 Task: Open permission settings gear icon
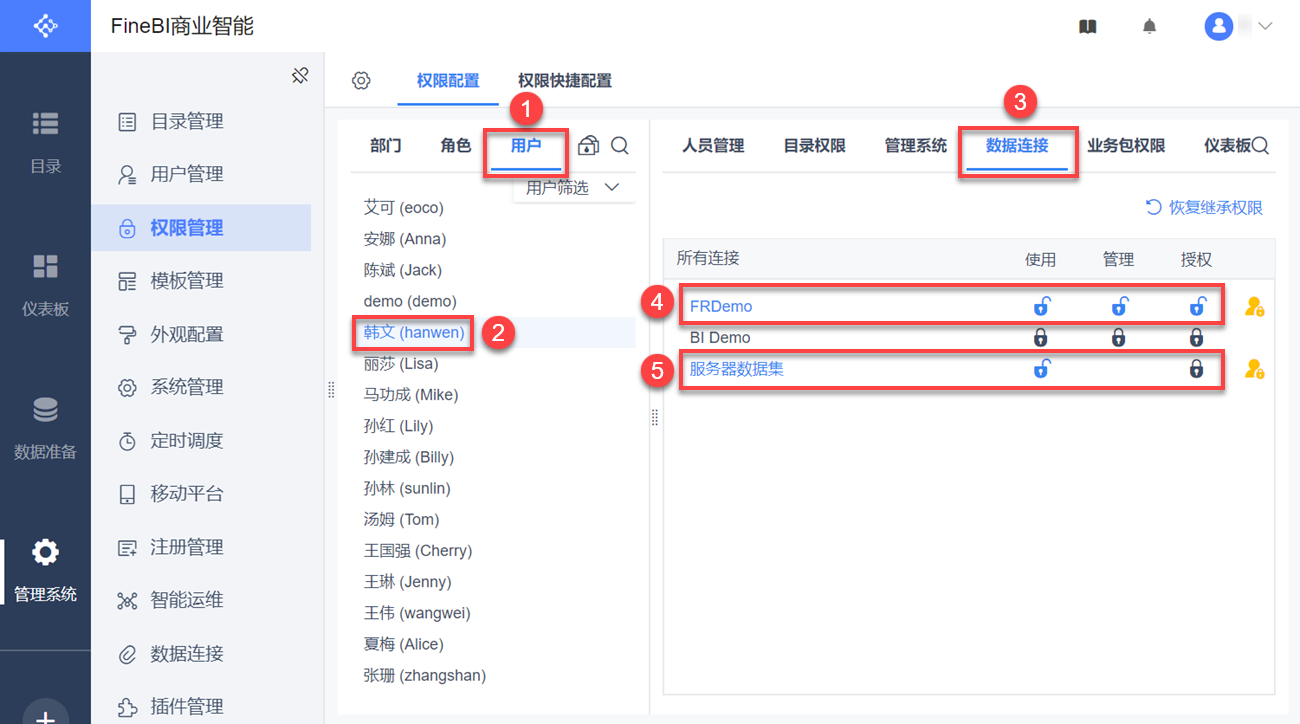(362, 81)
